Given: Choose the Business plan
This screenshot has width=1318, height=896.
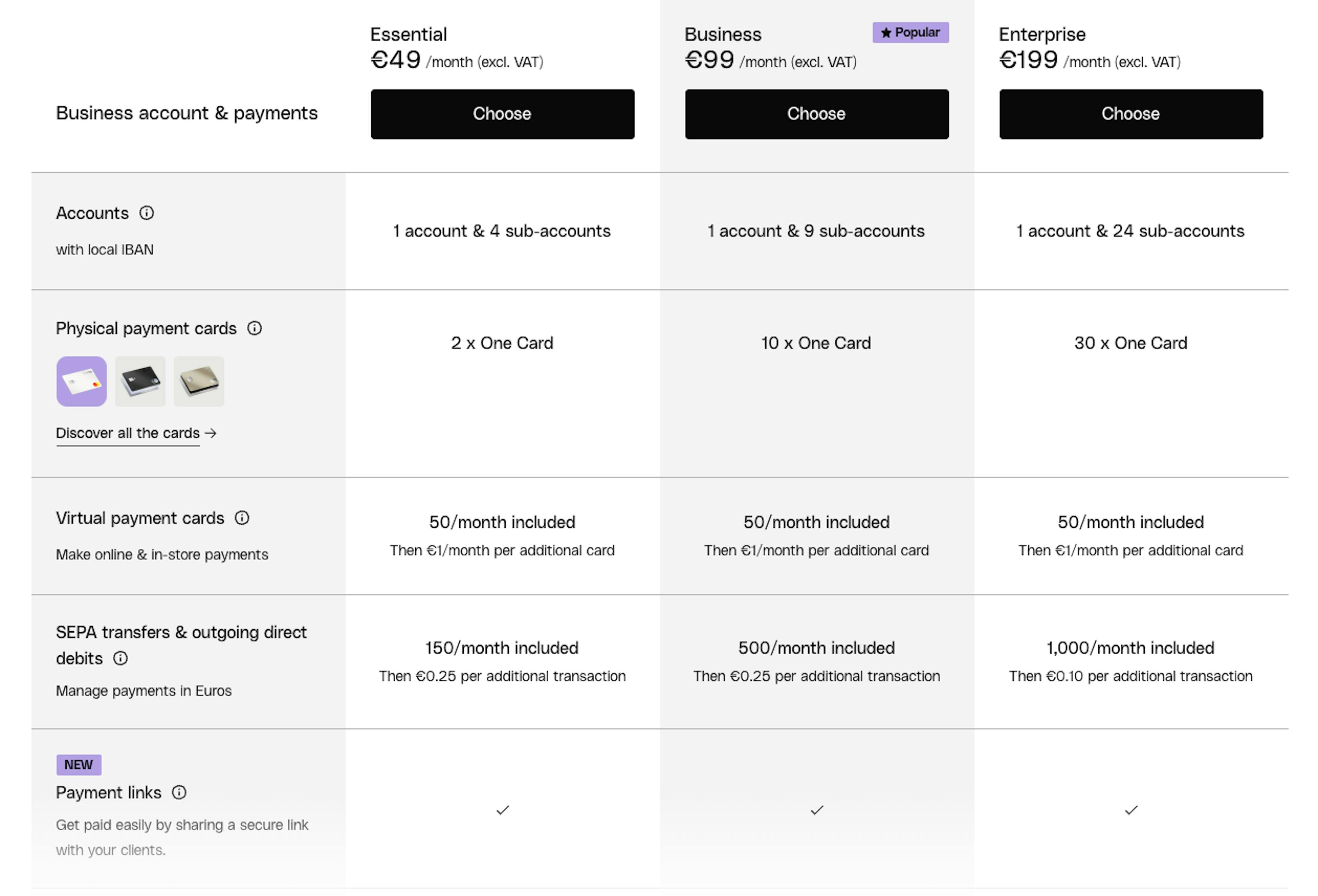Looking at the screenshot, I should [x=817, y=114].
